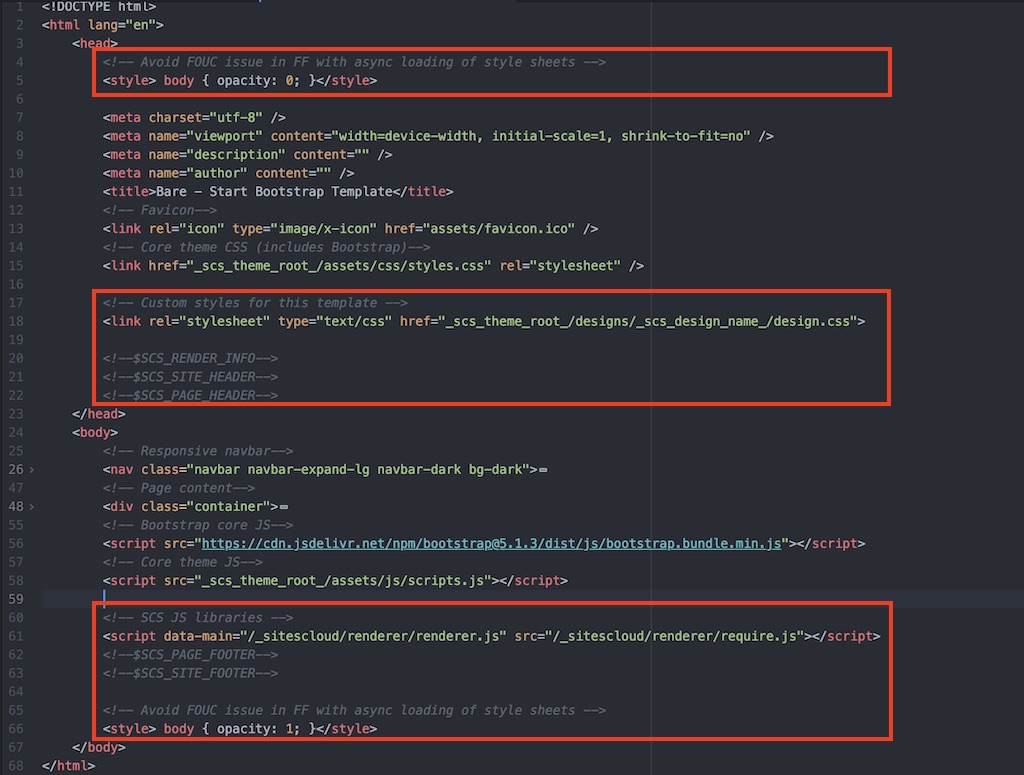Image resolution: width=1024 pixels, height=775 pixels.
Task: Select line number 1 in gutter
Action: (x=19, y=7)
